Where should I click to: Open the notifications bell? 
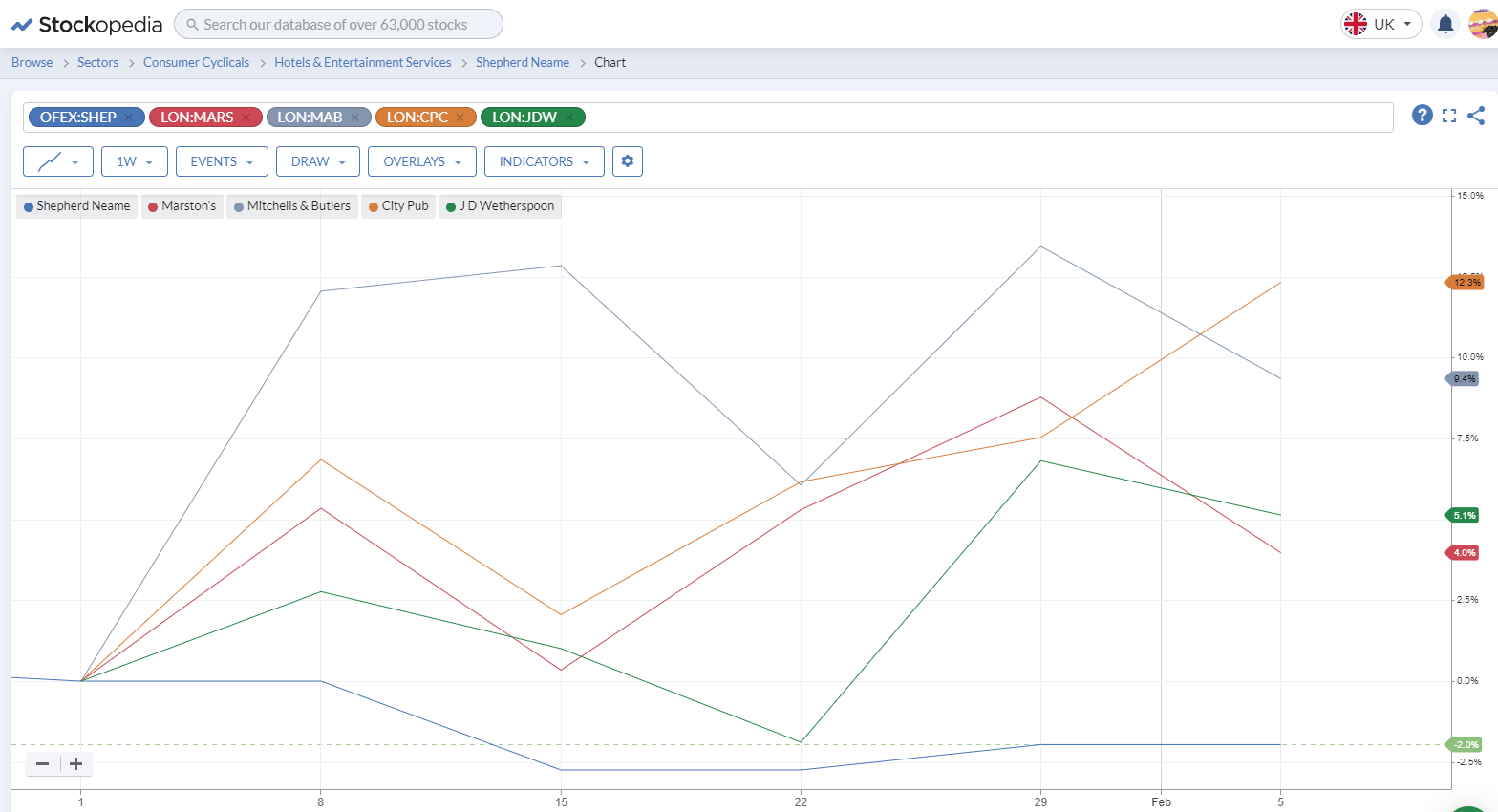tap(1445, 24)
